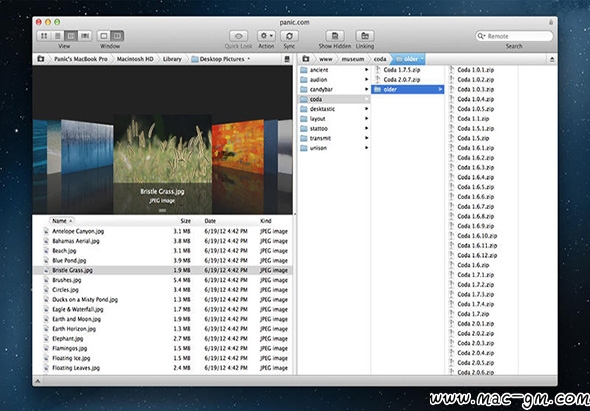
Task: Click the Sync toolbar icon
Action: 289,36
